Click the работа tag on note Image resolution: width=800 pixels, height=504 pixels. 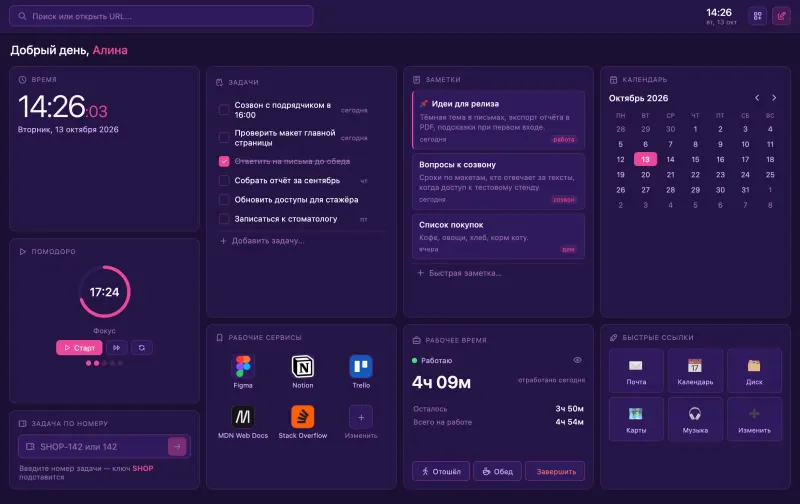[564, 139]
